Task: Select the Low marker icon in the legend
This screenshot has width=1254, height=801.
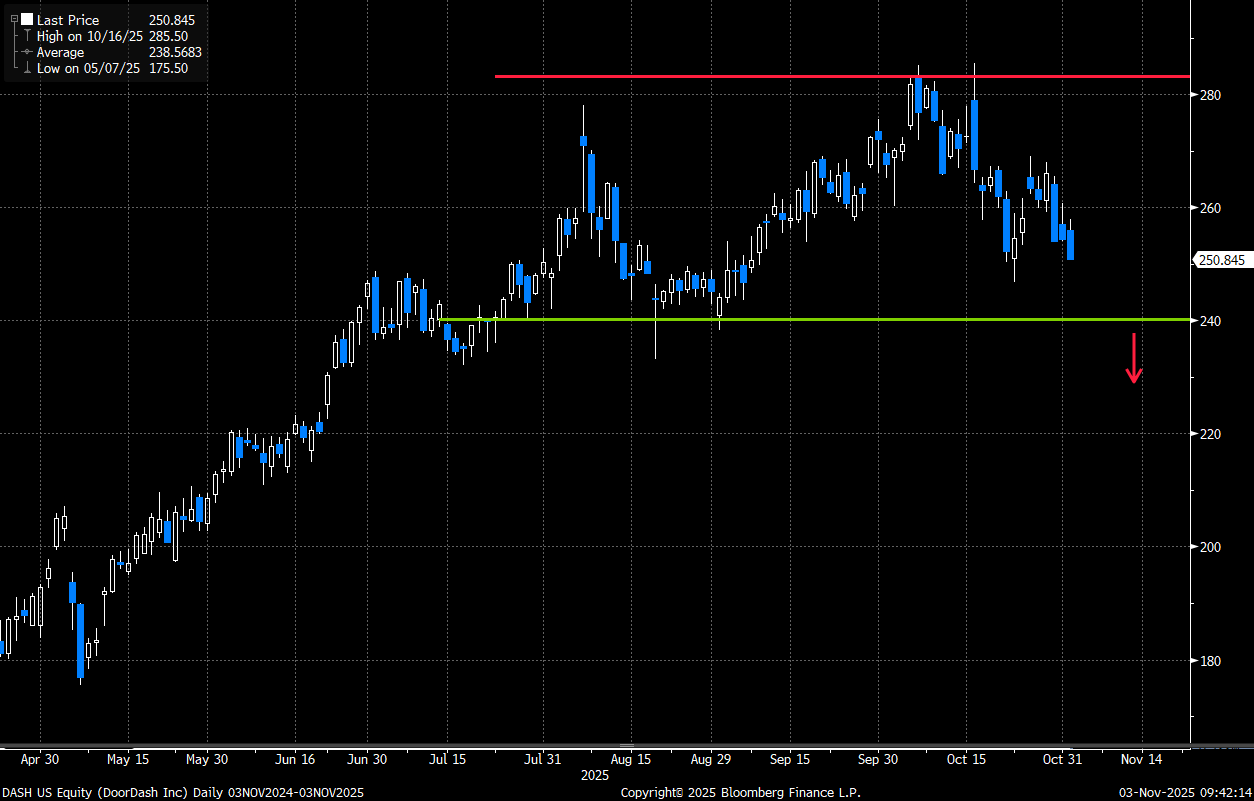Action: (27, 68)
